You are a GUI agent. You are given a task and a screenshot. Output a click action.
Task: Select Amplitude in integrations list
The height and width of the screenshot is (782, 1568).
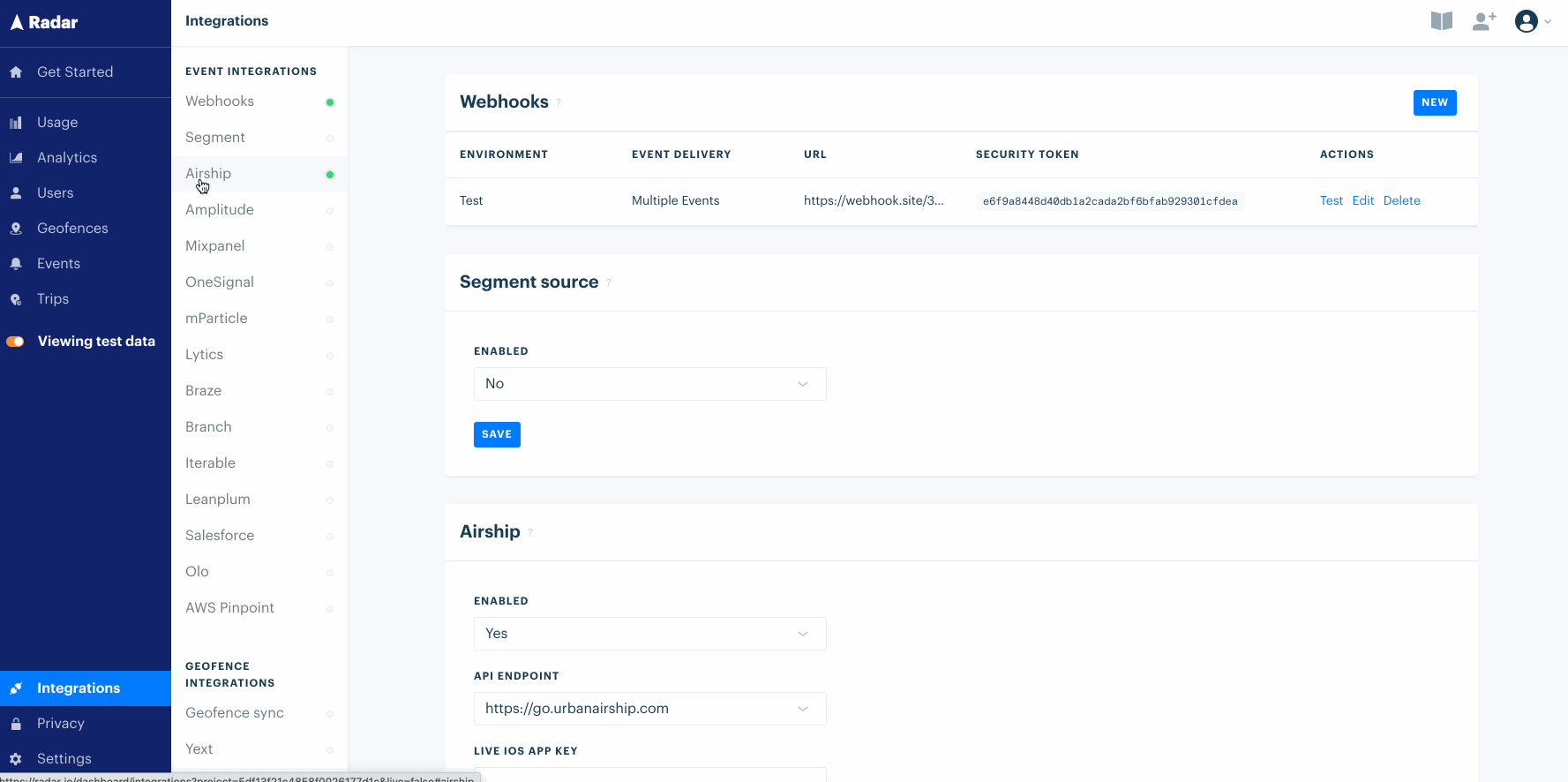click(259, 210)
